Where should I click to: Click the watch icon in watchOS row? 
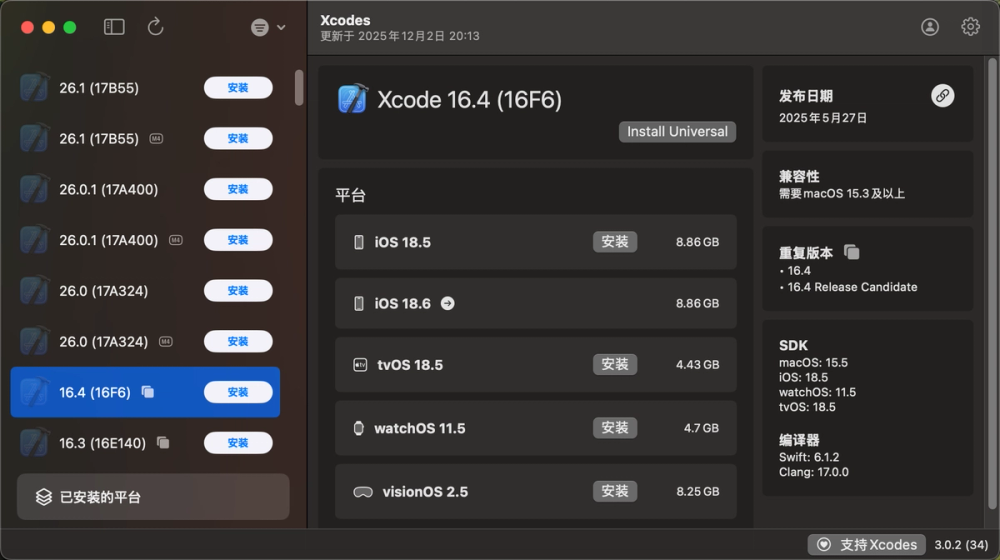(359, 428)
